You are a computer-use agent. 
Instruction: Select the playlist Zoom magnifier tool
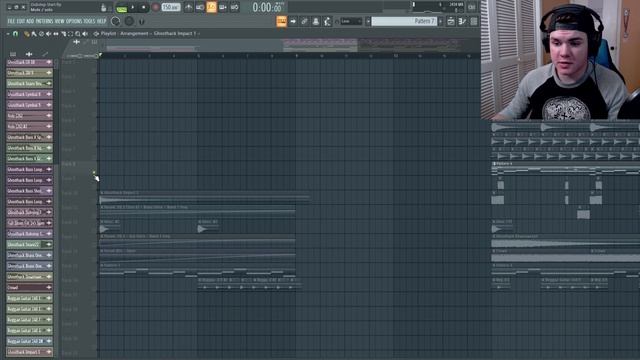(x=78, y=34)
